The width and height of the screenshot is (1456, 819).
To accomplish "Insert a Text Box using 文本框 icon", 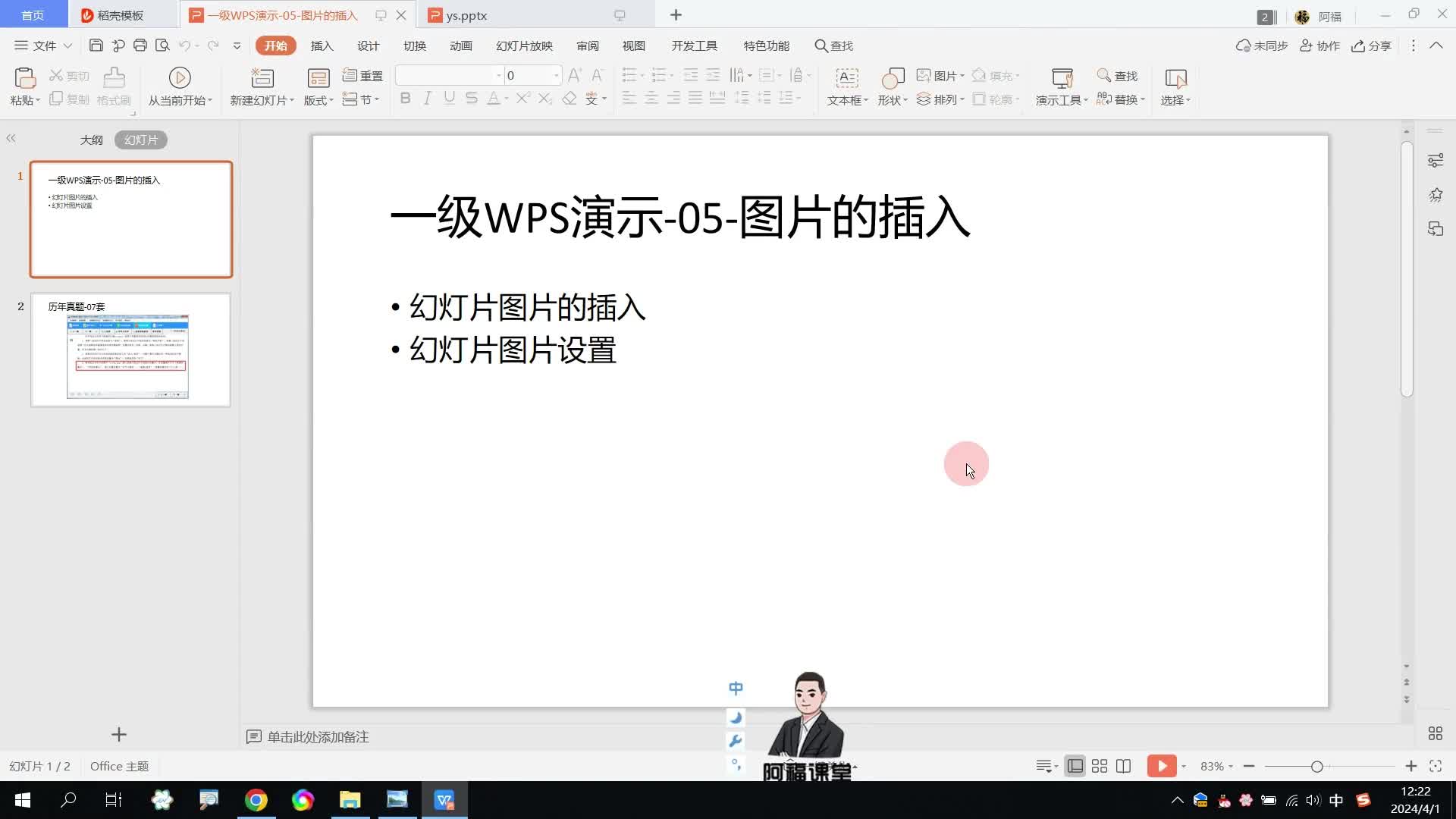I will (846, 77).
